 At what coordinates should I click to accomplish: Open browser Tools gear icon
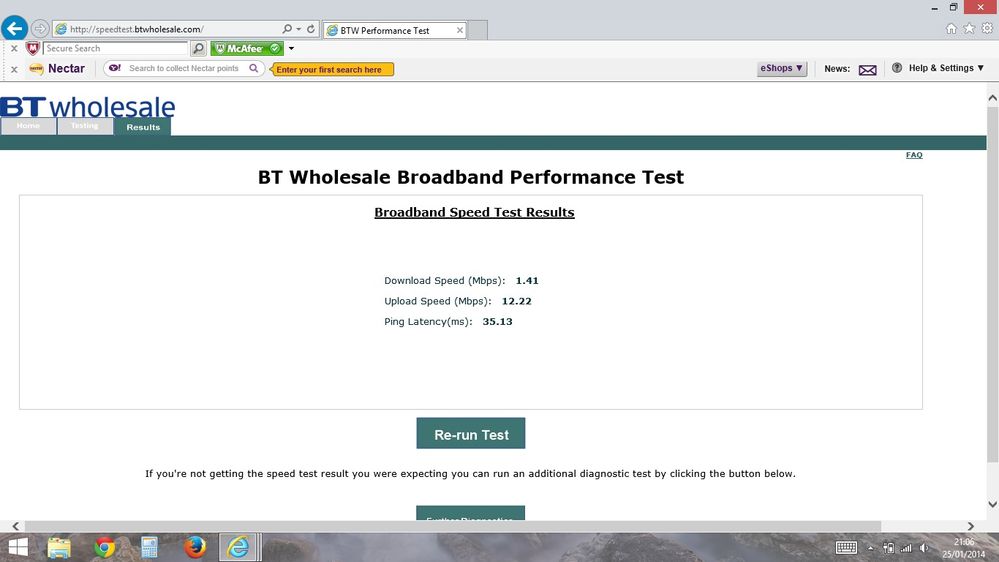point(987,29)
